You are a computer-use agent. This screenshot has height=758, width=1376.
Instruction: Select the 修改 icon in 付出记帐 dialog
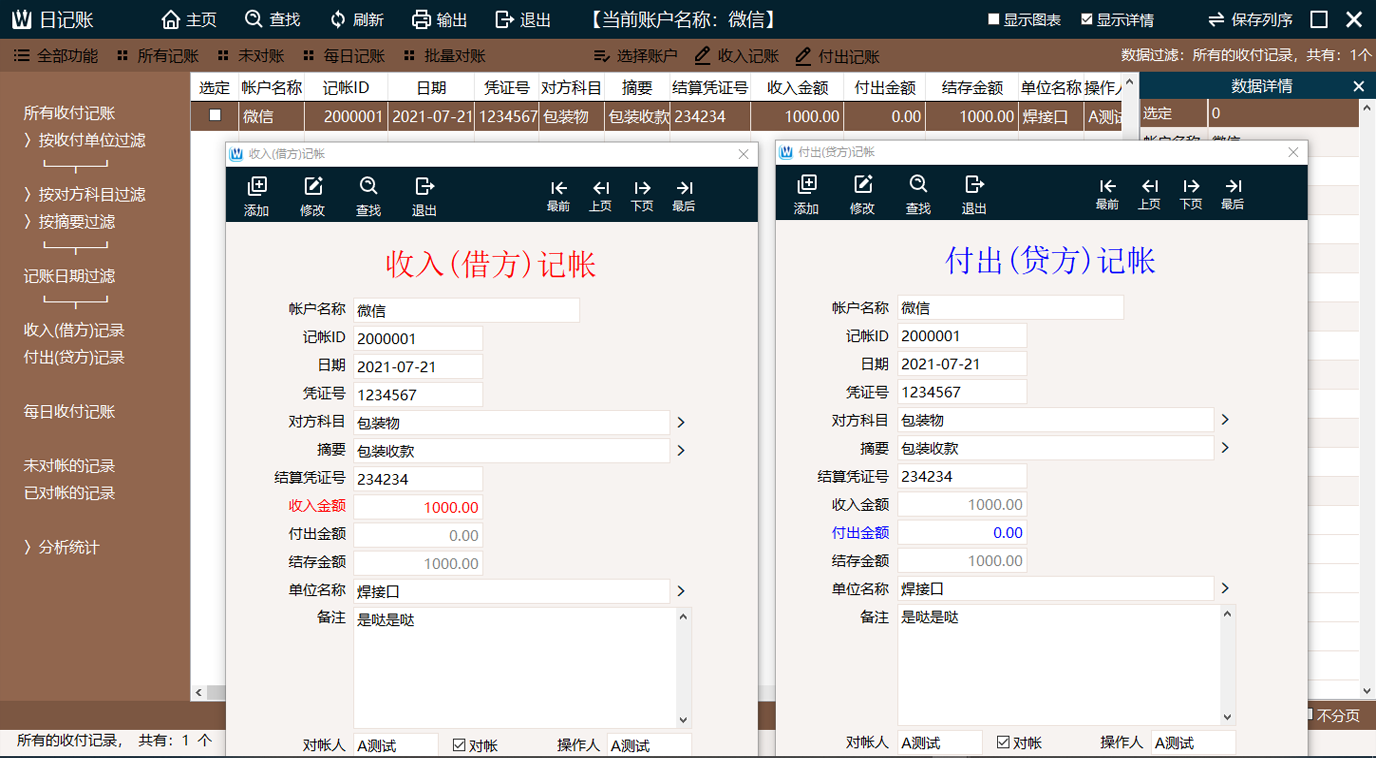[861, 193]
